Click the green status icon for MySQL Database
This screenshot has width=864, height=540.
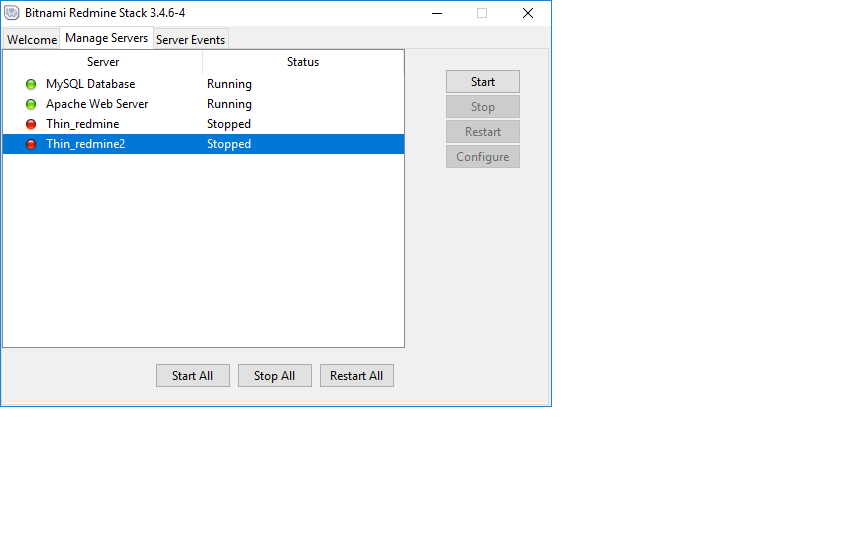pos(31,84)
